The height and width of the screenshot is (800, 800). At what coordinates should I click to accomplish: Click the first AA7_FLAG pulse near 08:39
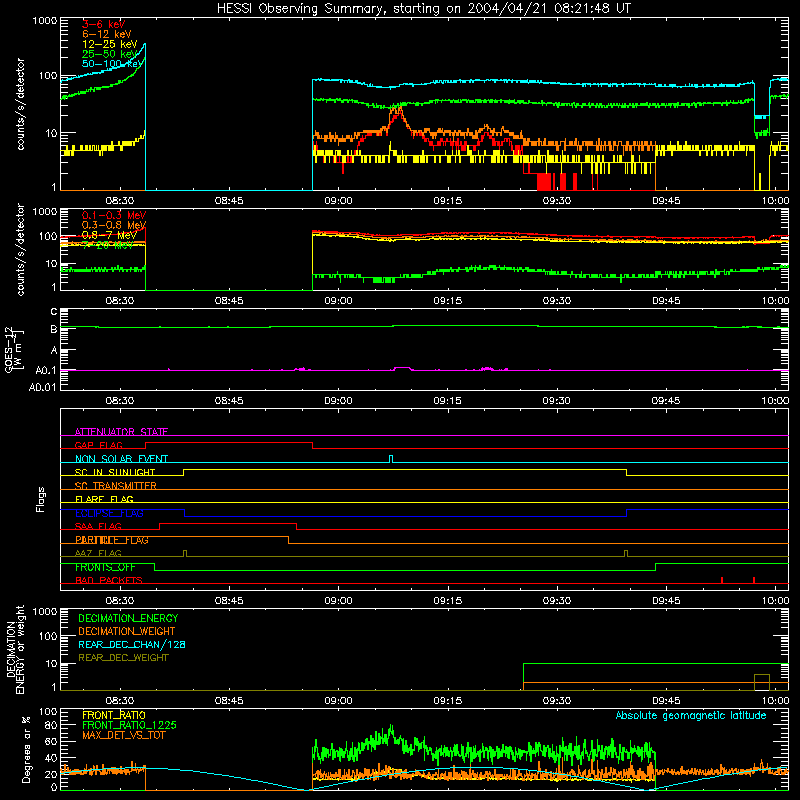[x=185, y=554]
